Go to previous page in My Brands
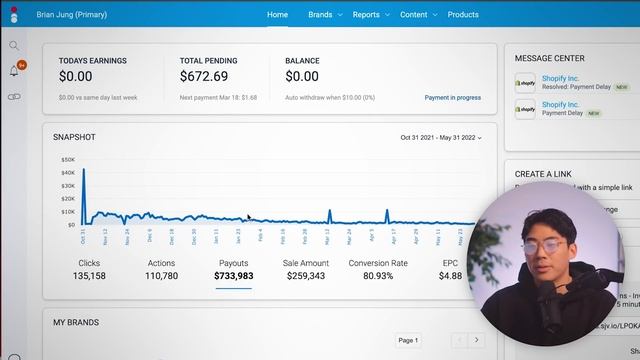The image size is (640, 360). 460,340
